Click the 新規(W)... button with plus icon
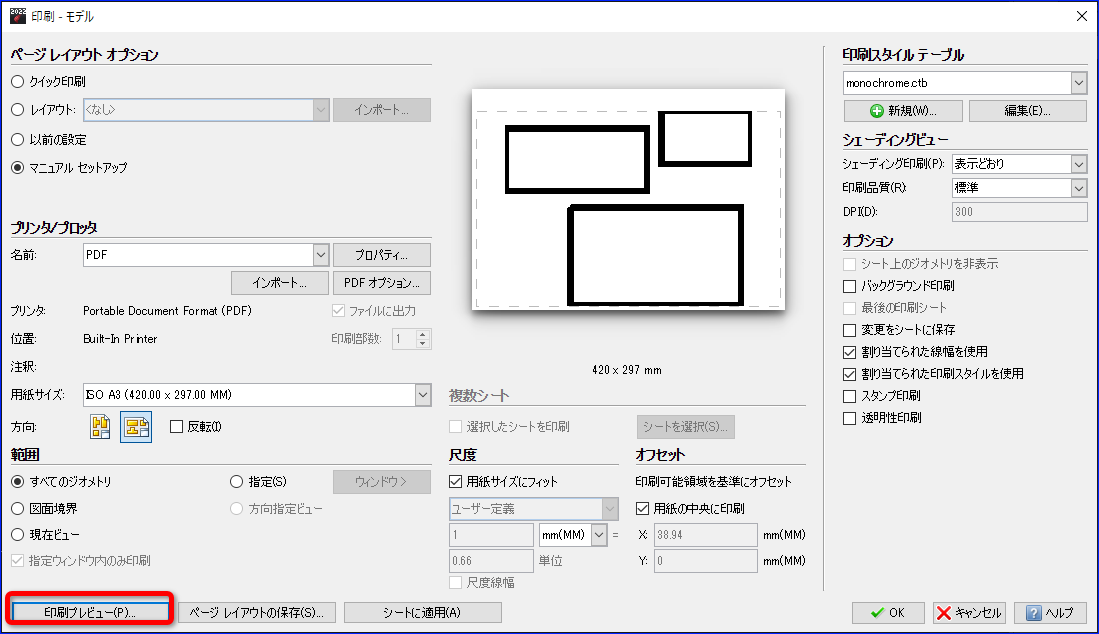1099x634 pixels. pyautogui.click(x=903, y=110)
